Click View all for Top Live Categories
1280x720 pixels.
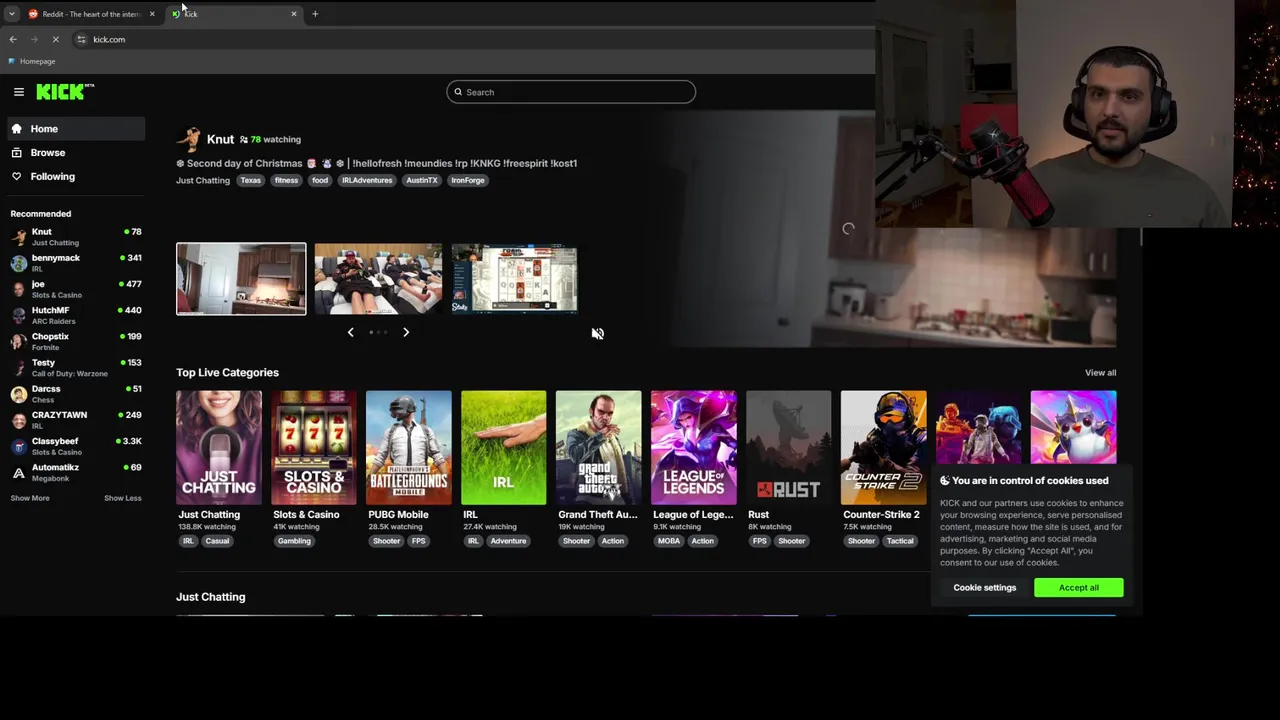(1101, 373)
